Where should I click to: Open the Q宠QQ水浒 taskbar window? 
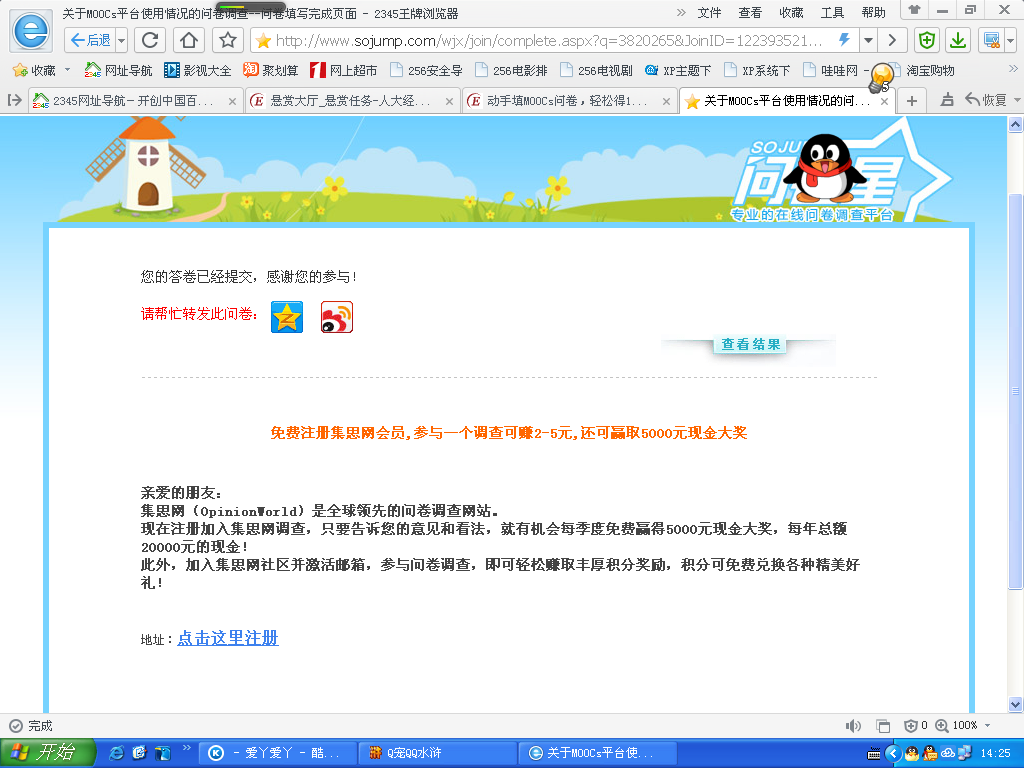pos(438,753)
